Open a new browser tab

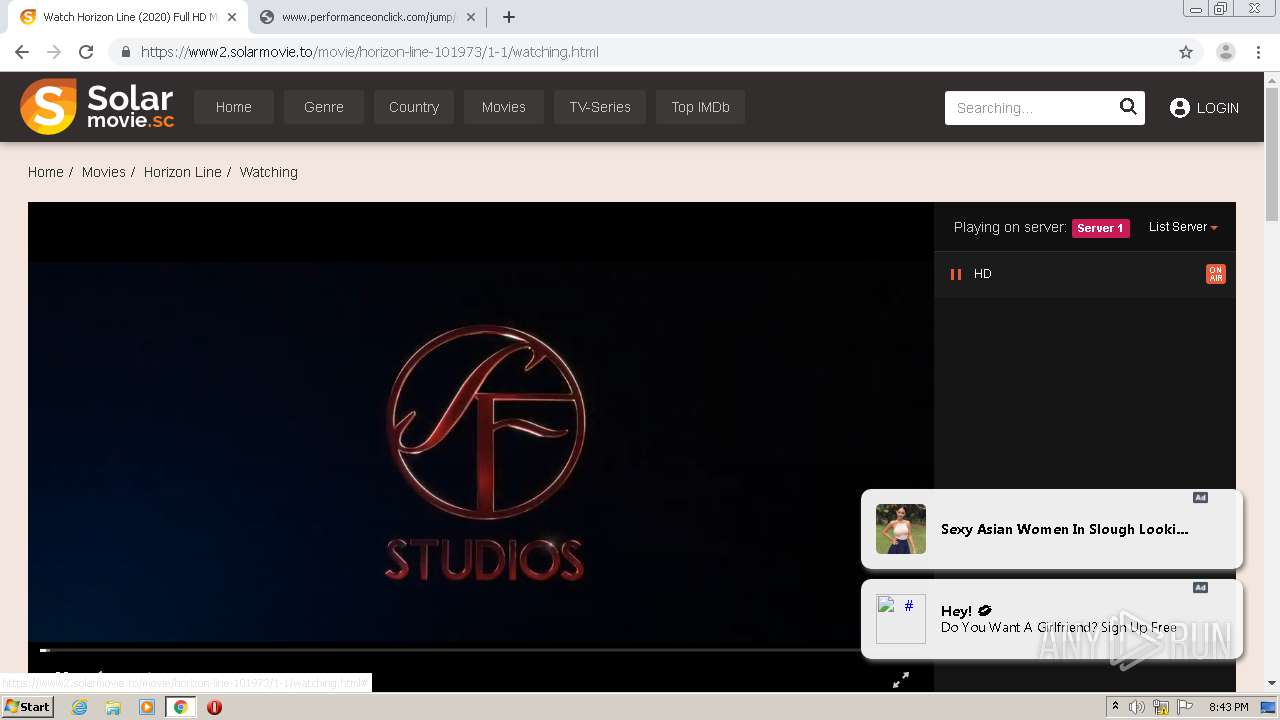[509, 17]
